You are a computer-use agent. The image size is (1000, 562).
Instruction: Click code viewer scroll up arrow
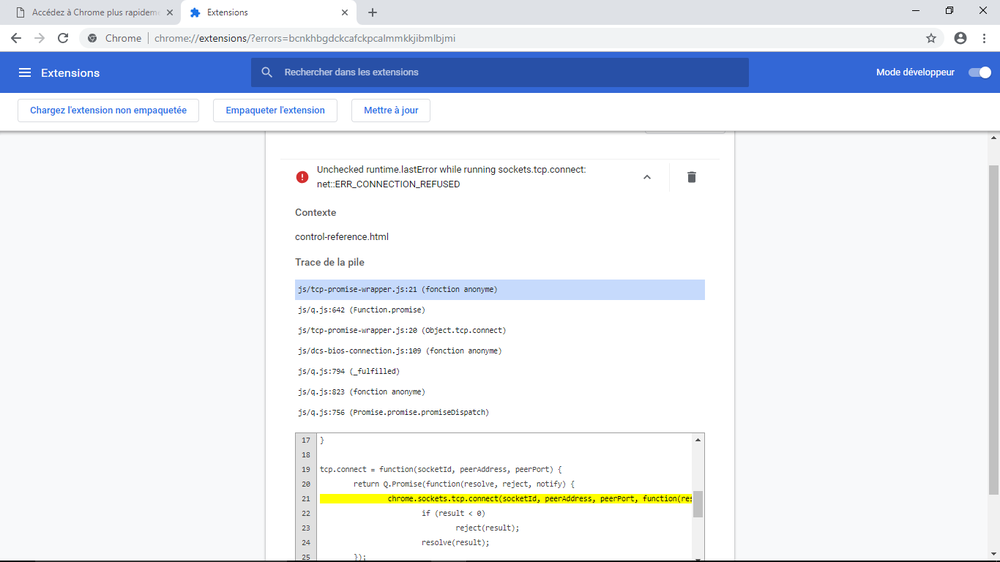coord(698,440)
